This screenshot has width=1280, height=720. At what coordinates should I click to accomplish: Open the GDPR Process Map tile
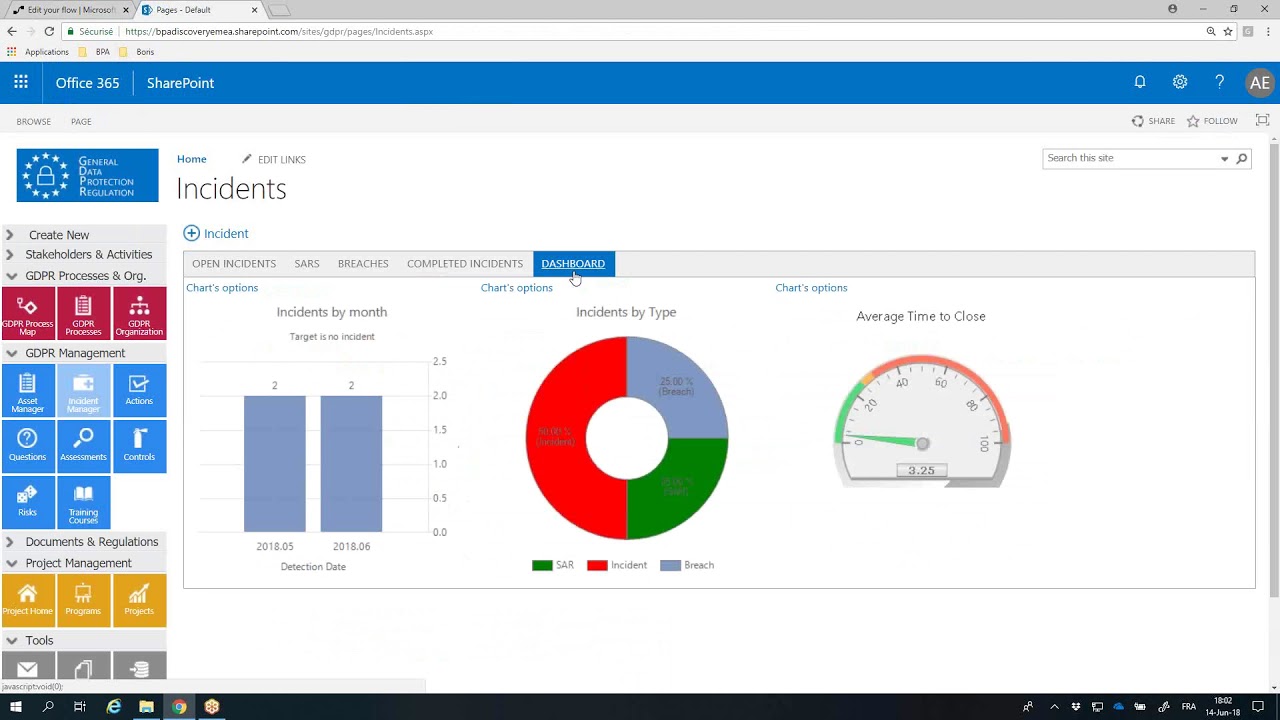point(27,314)
